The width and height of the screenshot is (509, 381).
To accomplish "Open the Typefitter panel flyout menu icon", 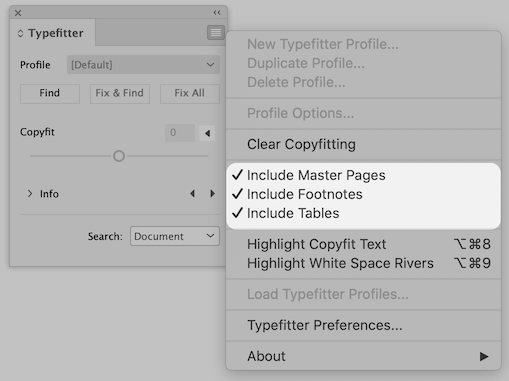I will (x=216, y=33).
